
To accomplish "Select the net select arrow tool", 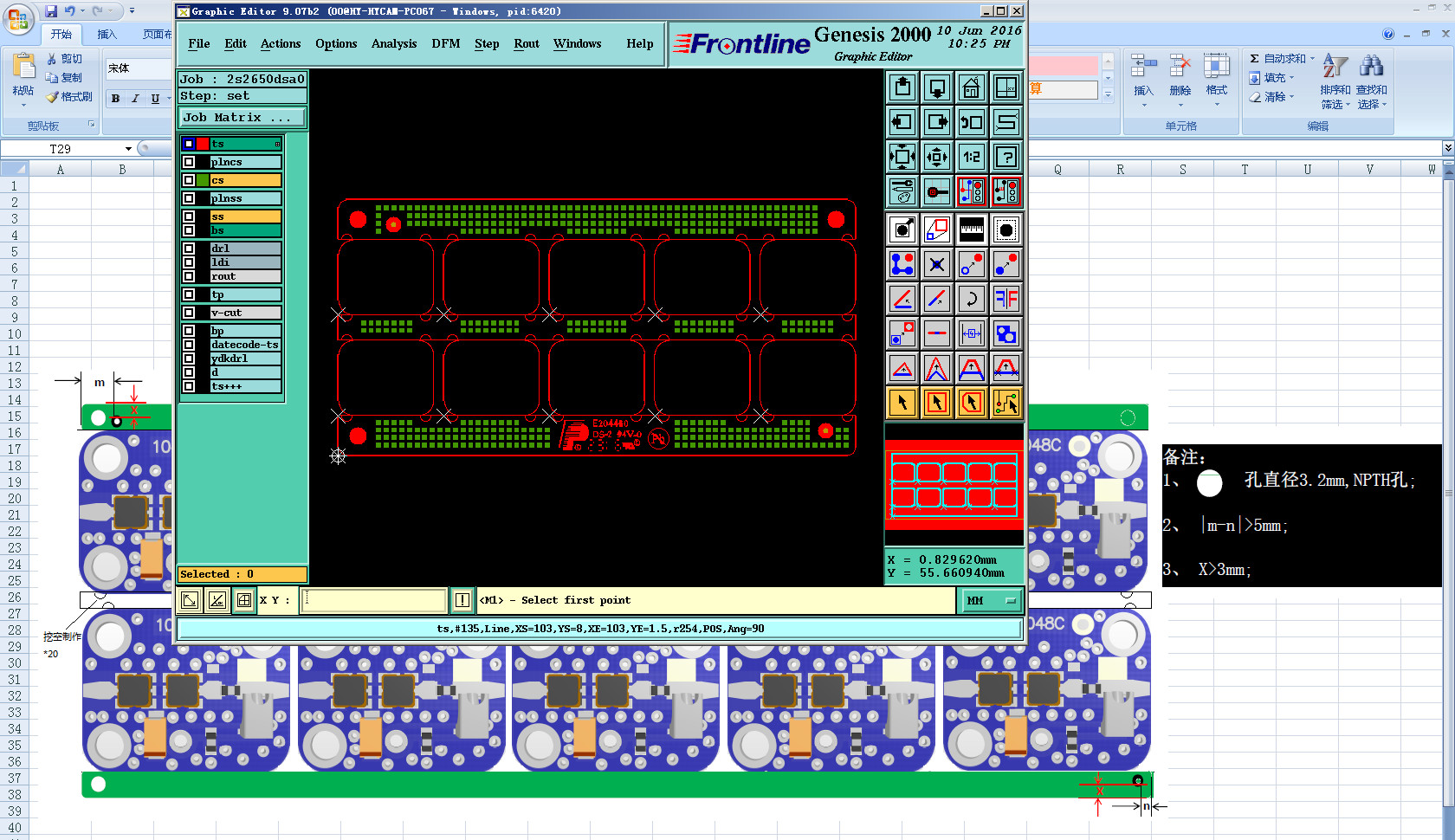I will [x=1006, y=403].
